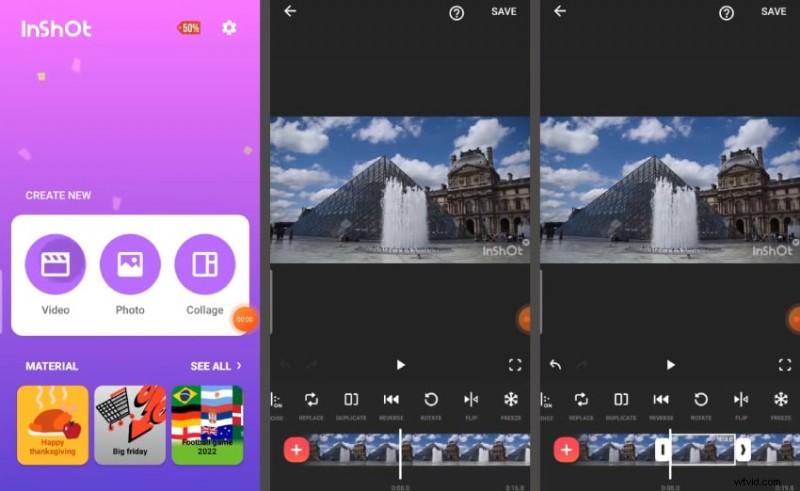This screenshot has height=491, width=800.
Task: Select Rotate tool in right editor
Action: [x=701, y=405]
